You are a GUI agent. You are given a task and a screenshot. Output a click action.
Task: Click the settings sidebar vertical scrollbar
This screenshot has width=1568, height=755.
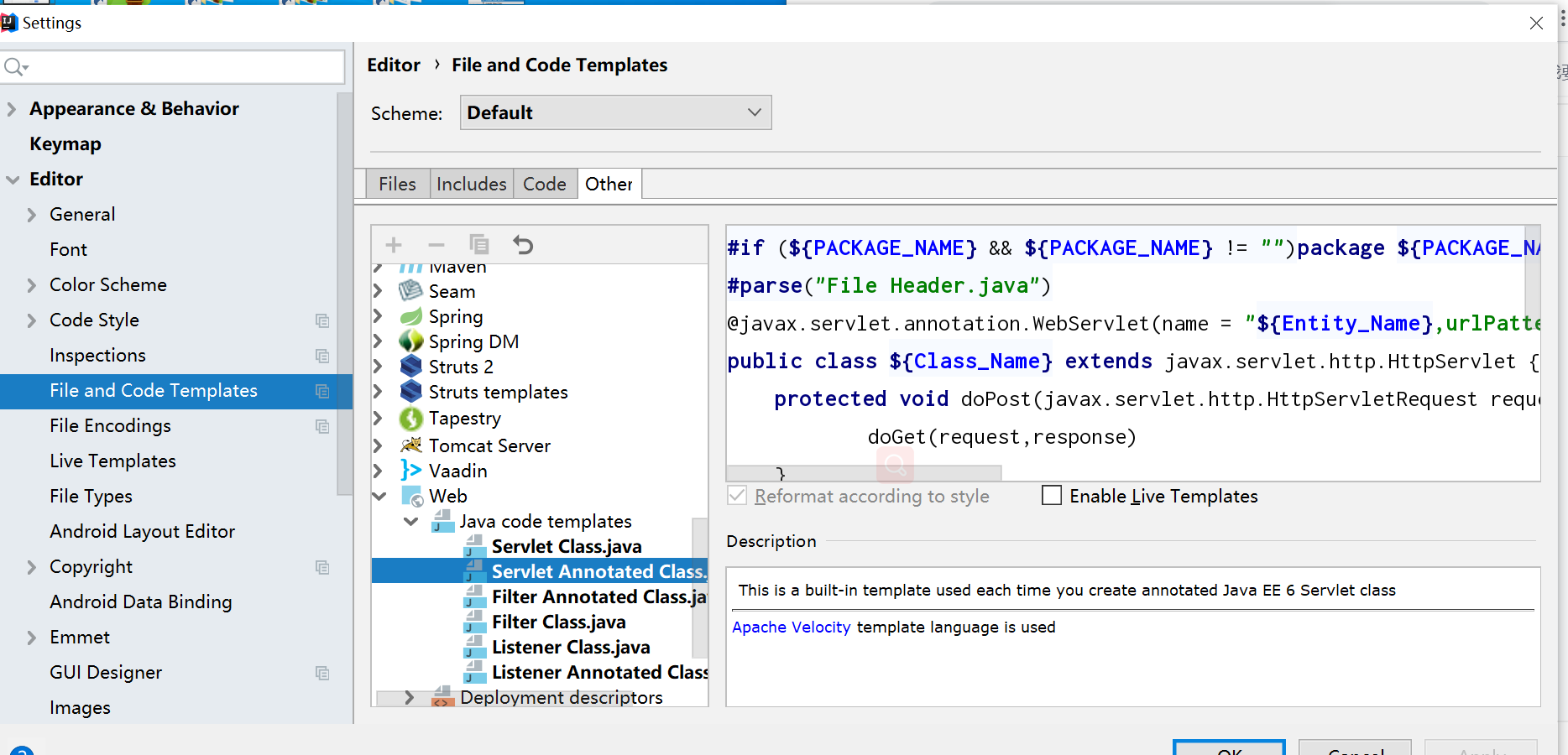click(344, 294)
